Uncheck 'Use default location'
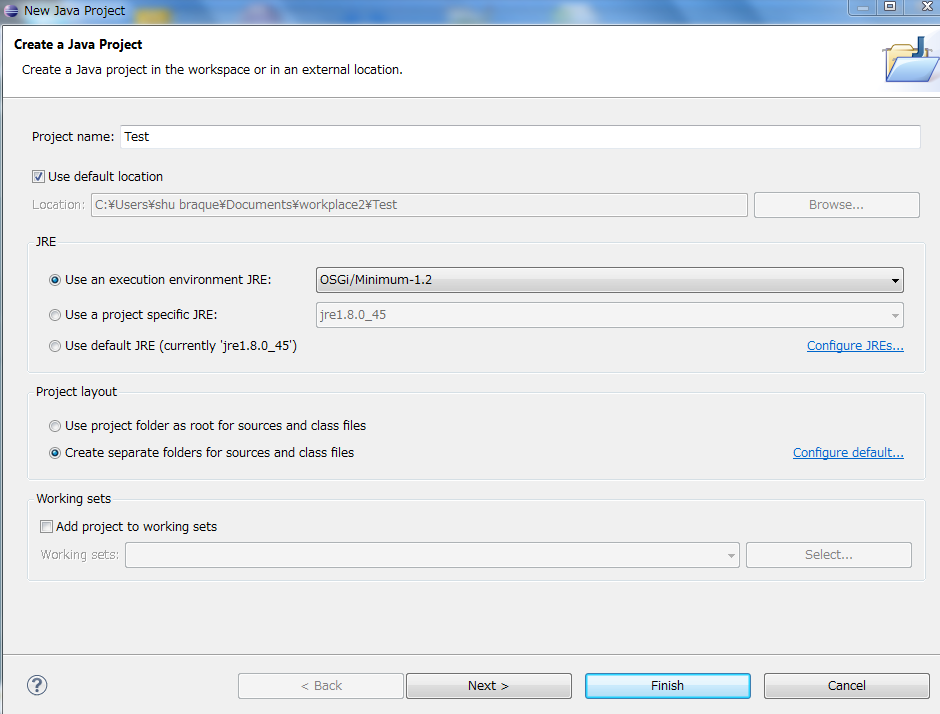 (x=38, y=175)
